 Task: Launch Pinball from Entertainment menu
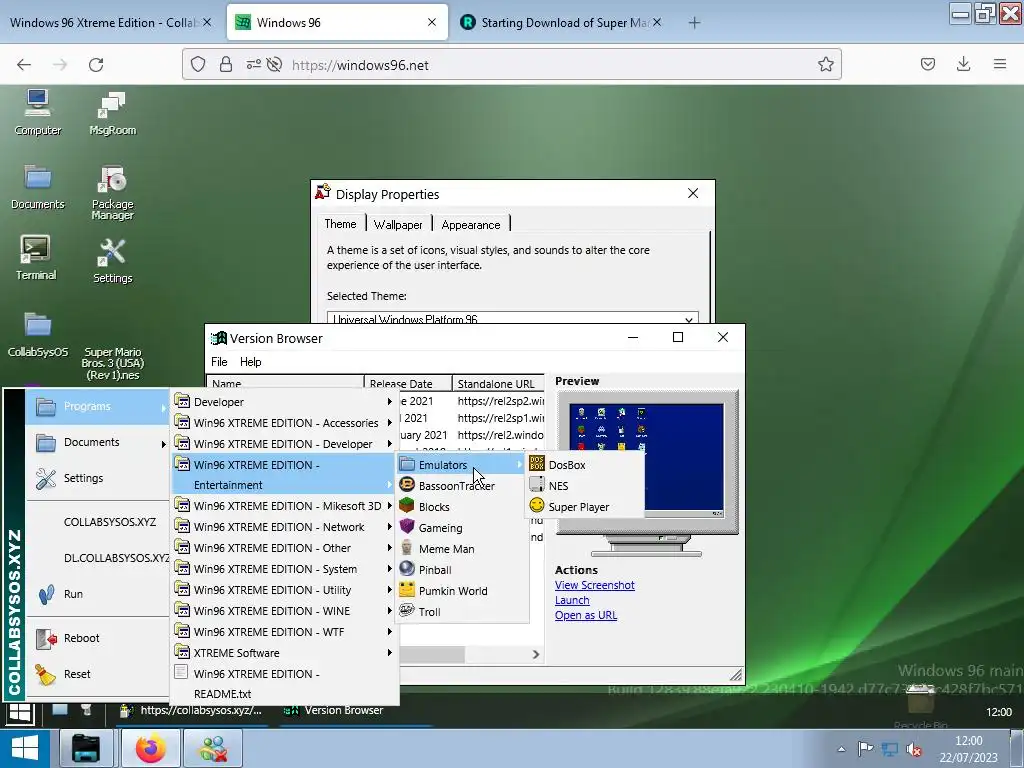click(462, 569)
